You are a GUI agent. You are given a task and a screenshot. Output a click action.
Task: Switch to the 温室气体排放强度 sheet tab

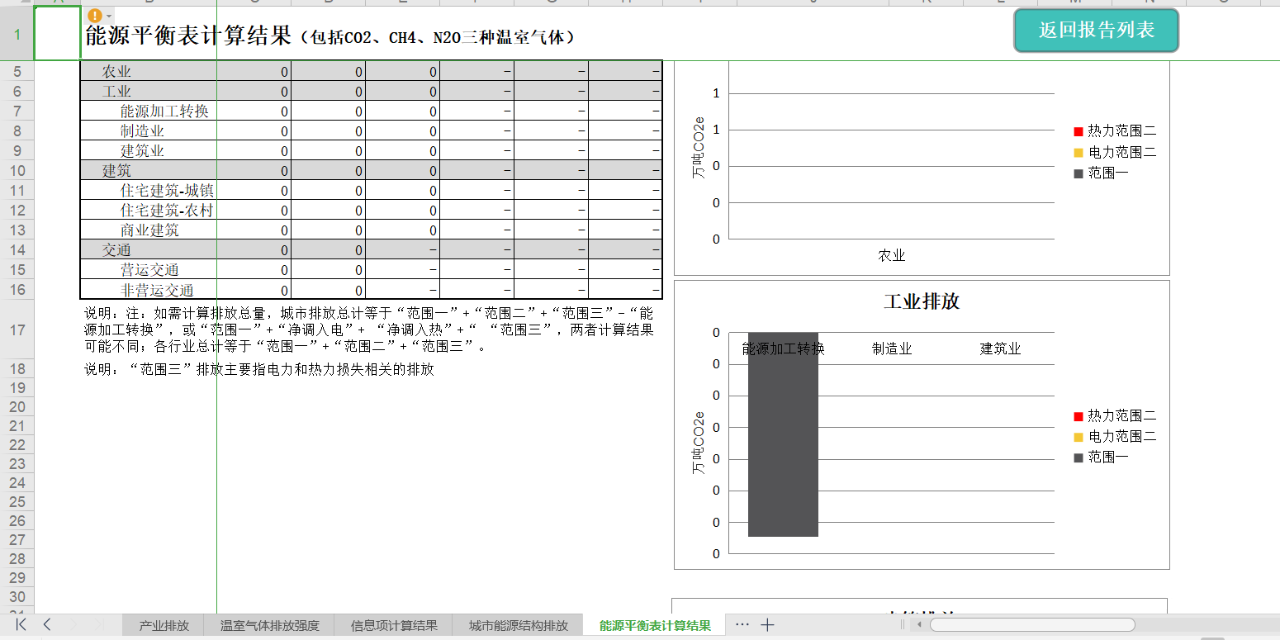(x=269, y=626)
